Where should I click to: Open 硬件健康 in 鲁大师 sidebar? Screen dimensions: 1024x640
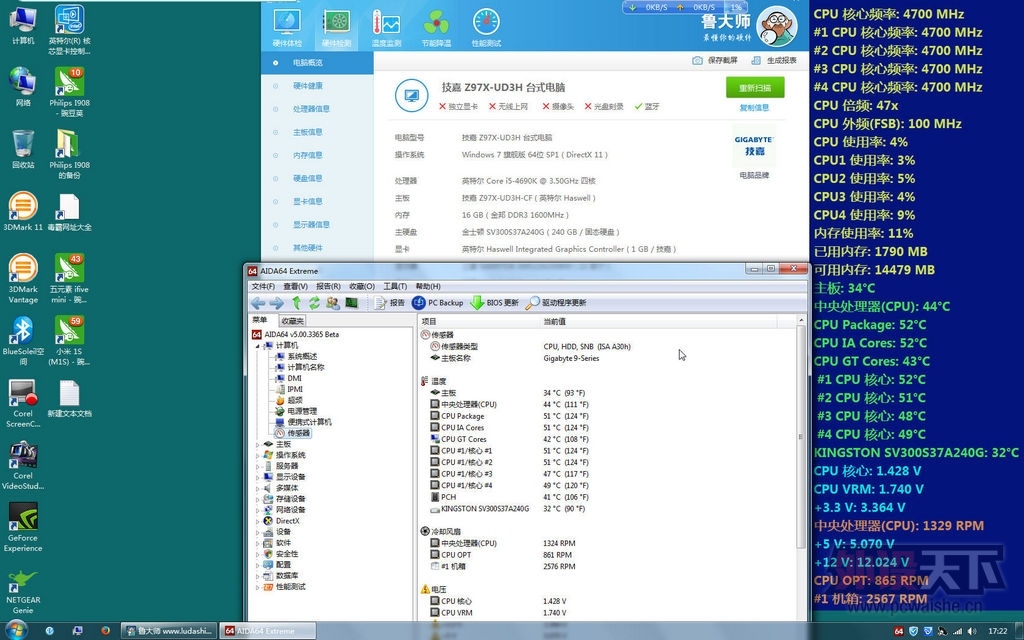tap(308, 86)
